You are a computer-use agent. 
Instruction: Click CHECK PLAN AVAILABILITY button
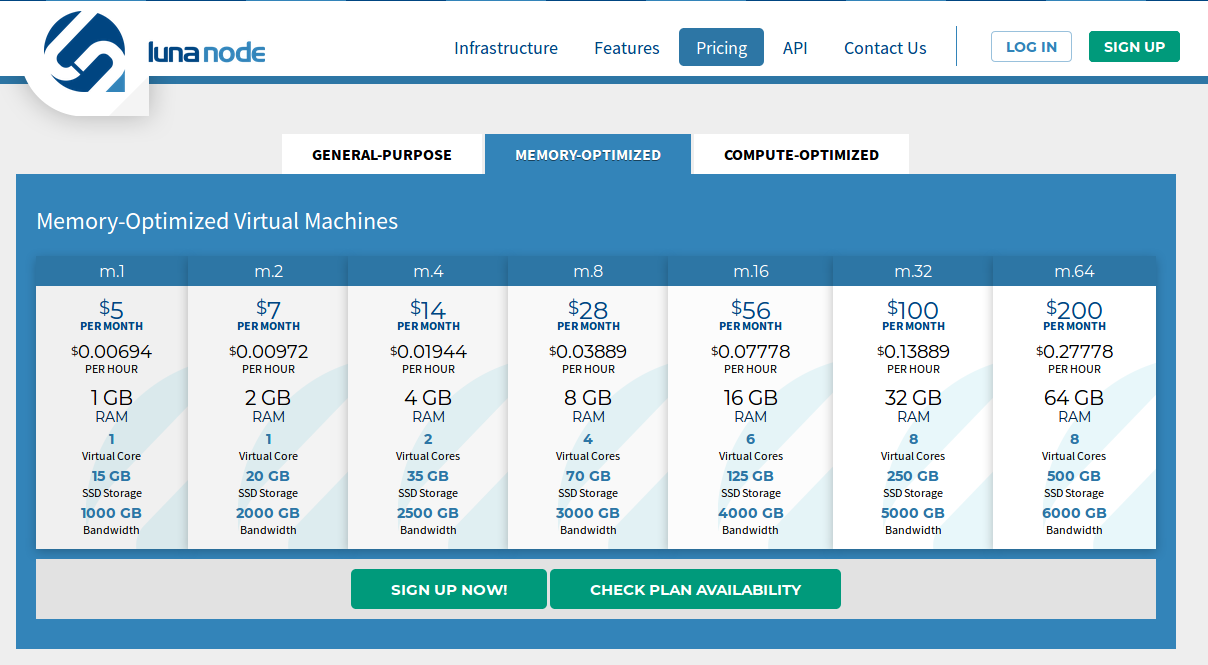point(695,589)
